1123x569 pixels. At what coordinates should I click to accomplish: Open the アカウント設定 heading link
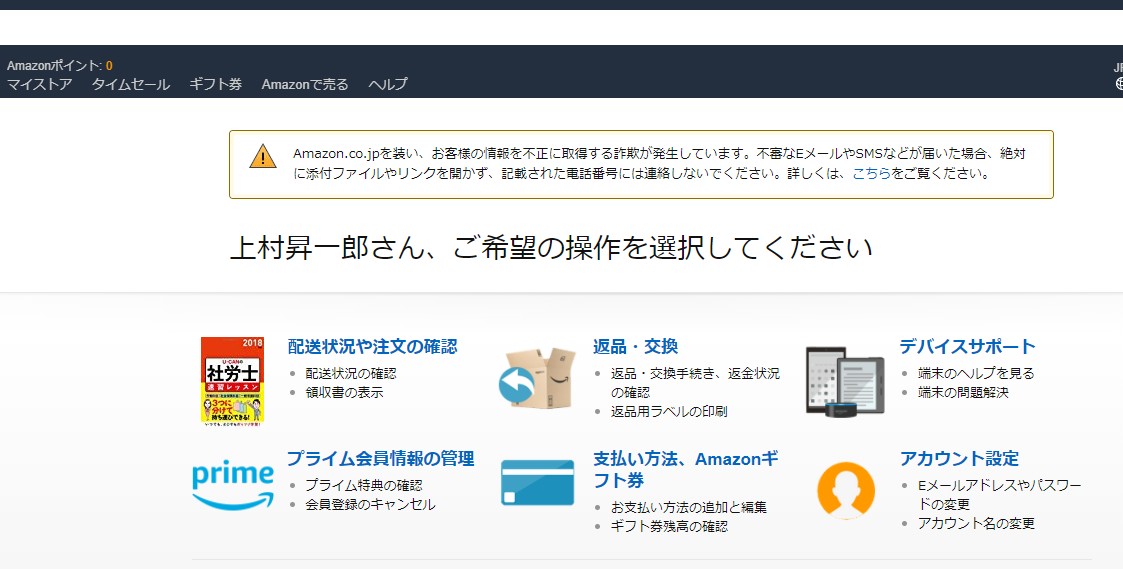959,459
